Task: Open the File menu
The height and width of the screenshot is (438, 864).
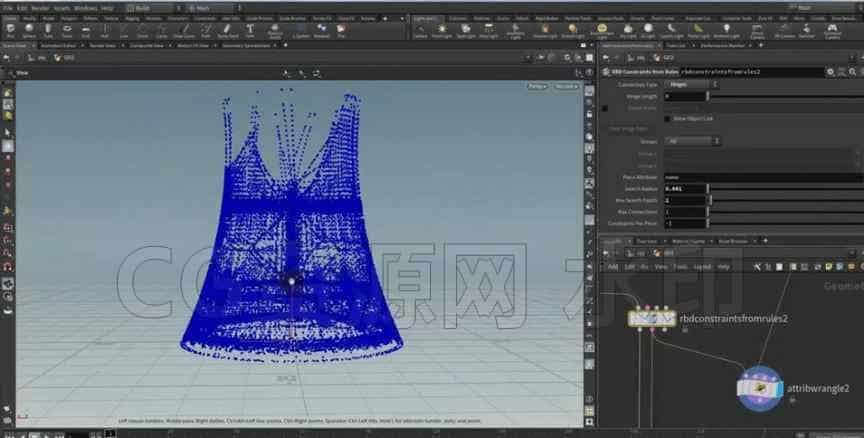Action: tap(8, 8)
